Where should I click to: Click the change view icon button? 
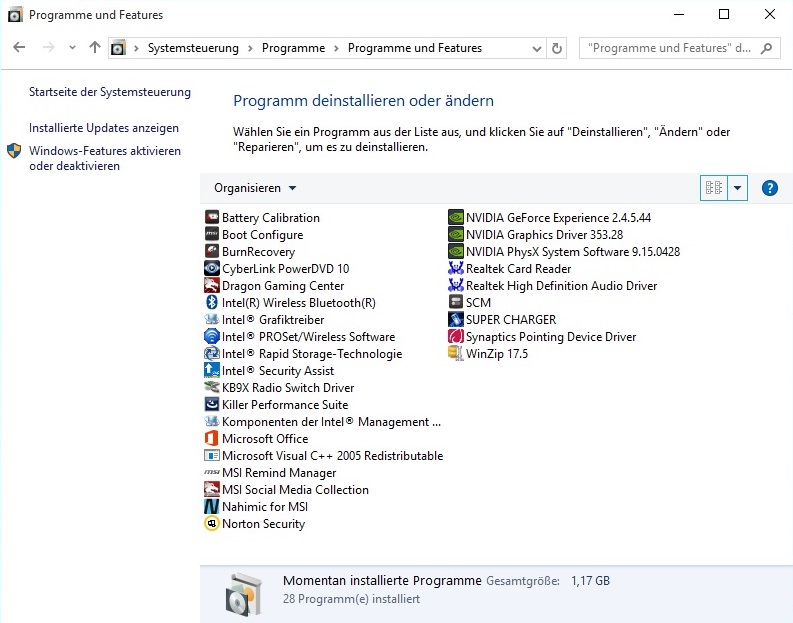tap(714, 188)
